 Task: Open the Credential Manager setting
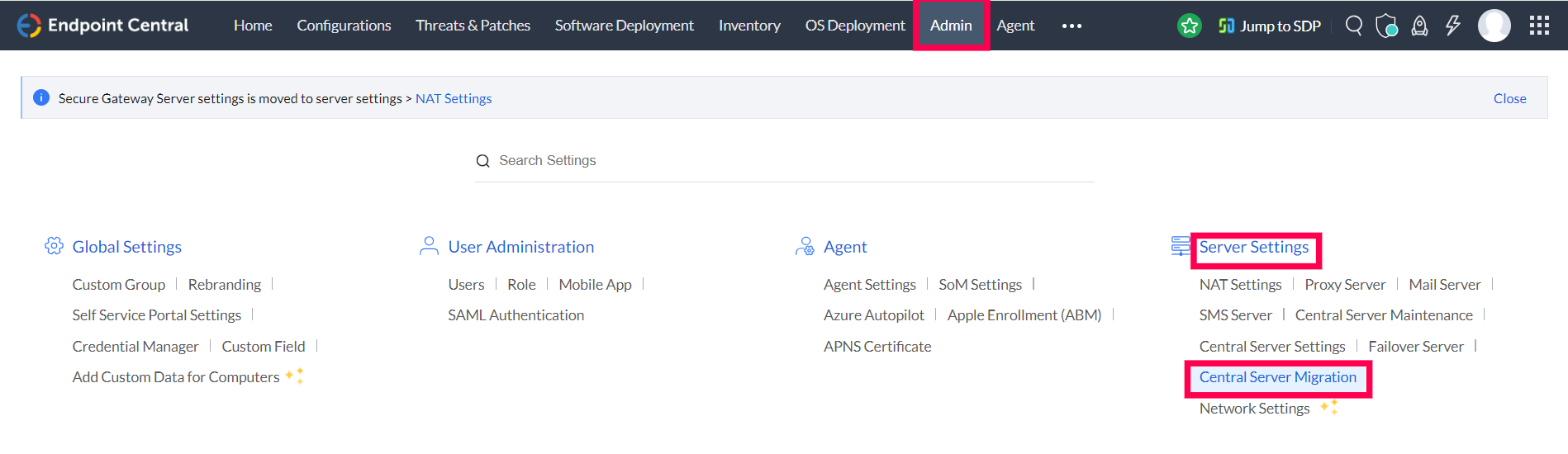[x=135, y=347]
